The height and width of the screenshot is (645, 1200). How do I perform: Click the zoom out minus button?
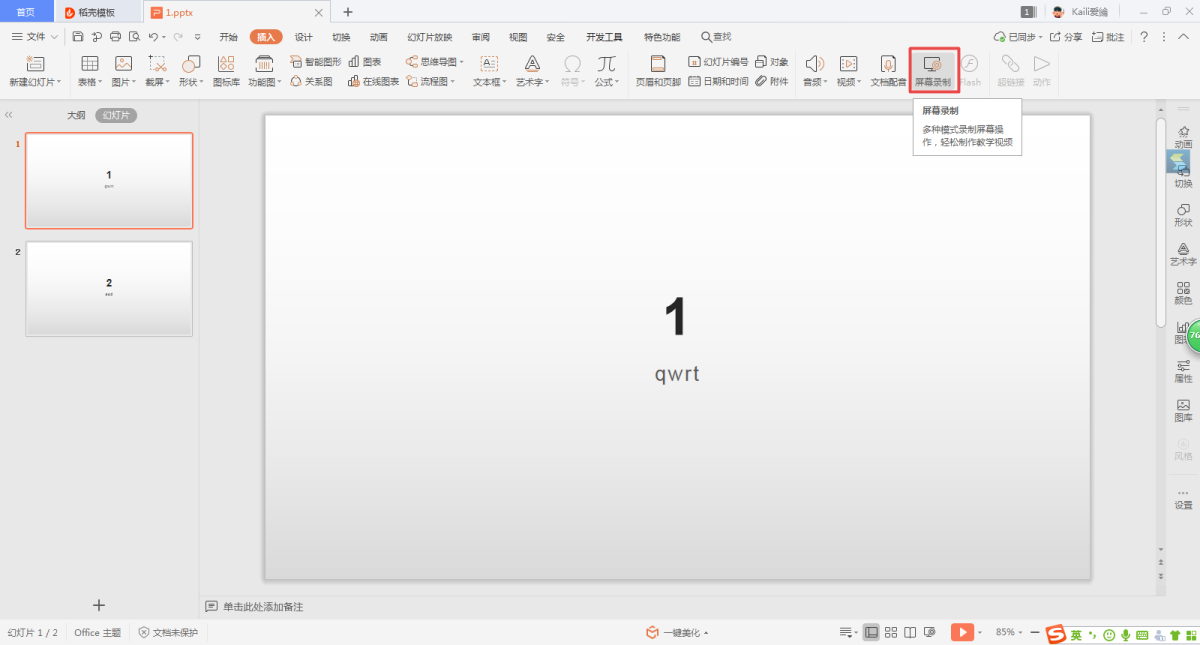1034,632
